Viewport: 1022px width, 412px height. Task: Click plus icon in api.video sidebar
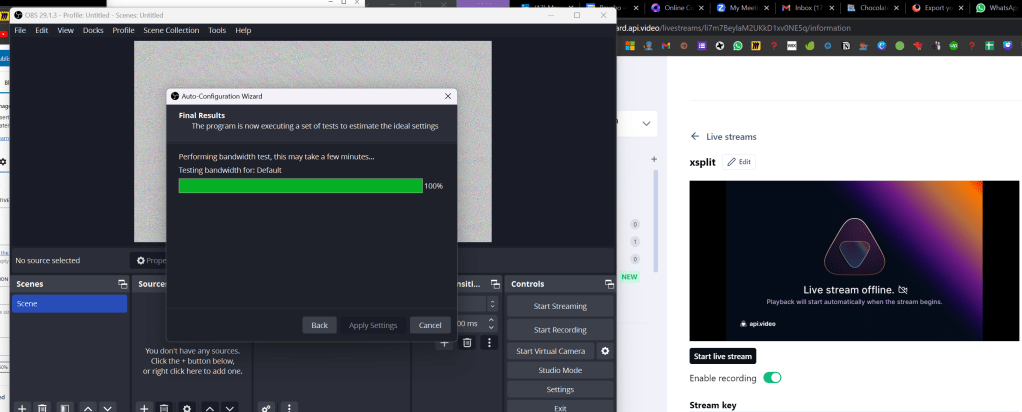coord(654,160)
